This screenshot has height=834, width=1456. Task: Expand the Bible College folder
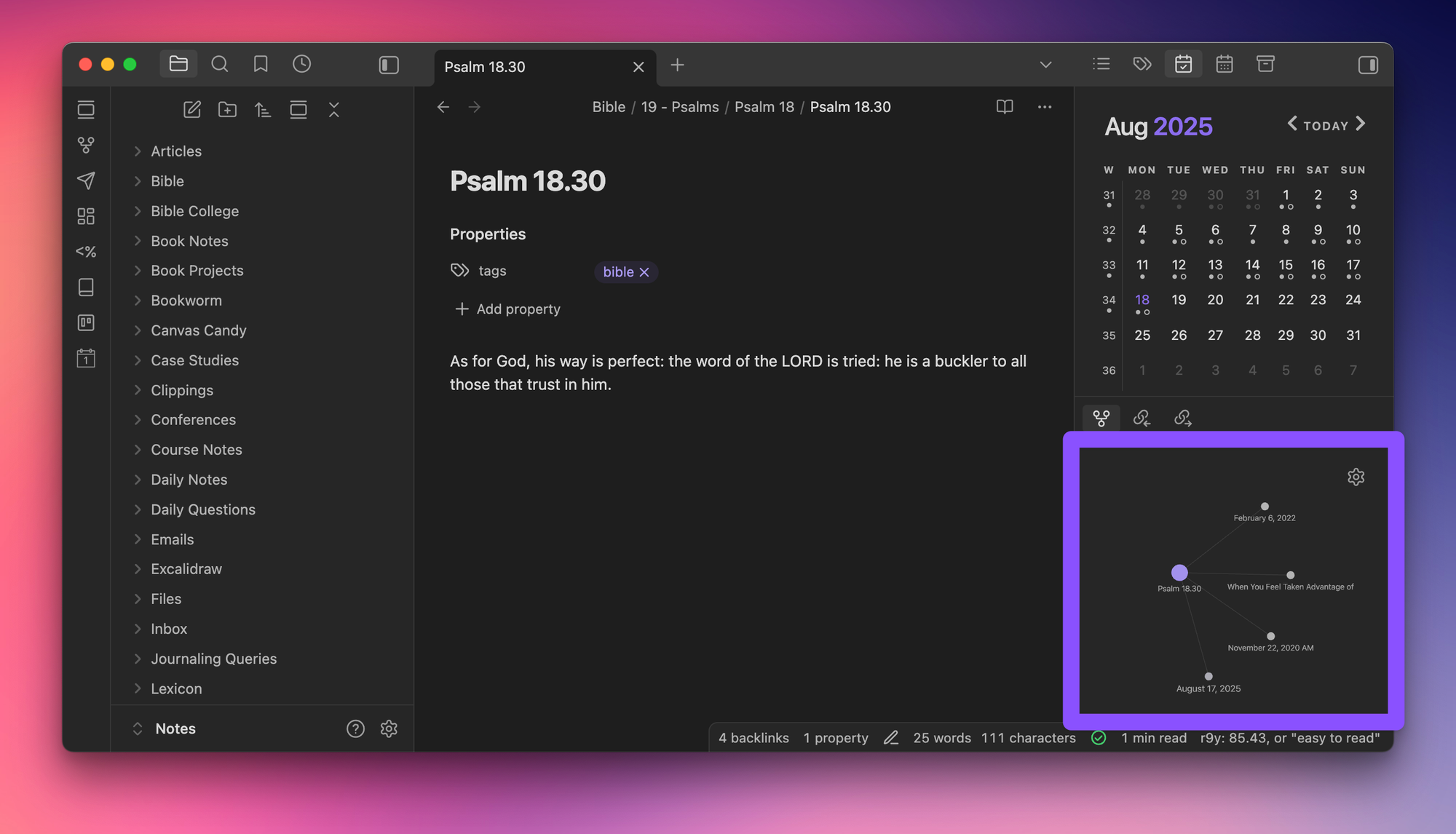click(x=194, y=211)
